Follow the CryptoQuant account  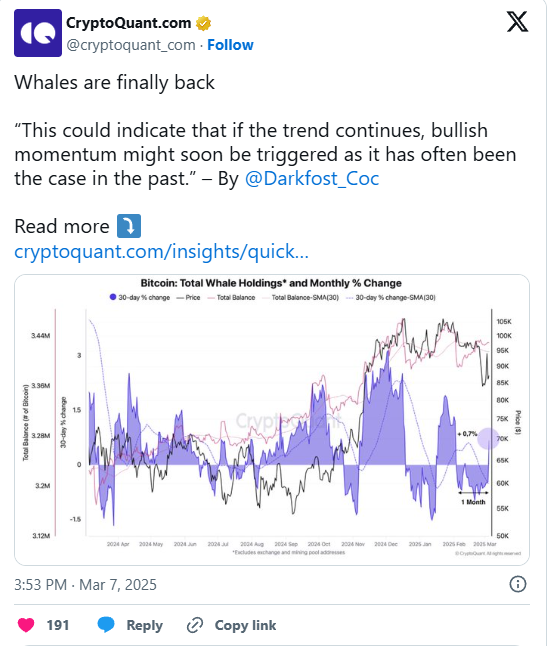pos(230,45)
